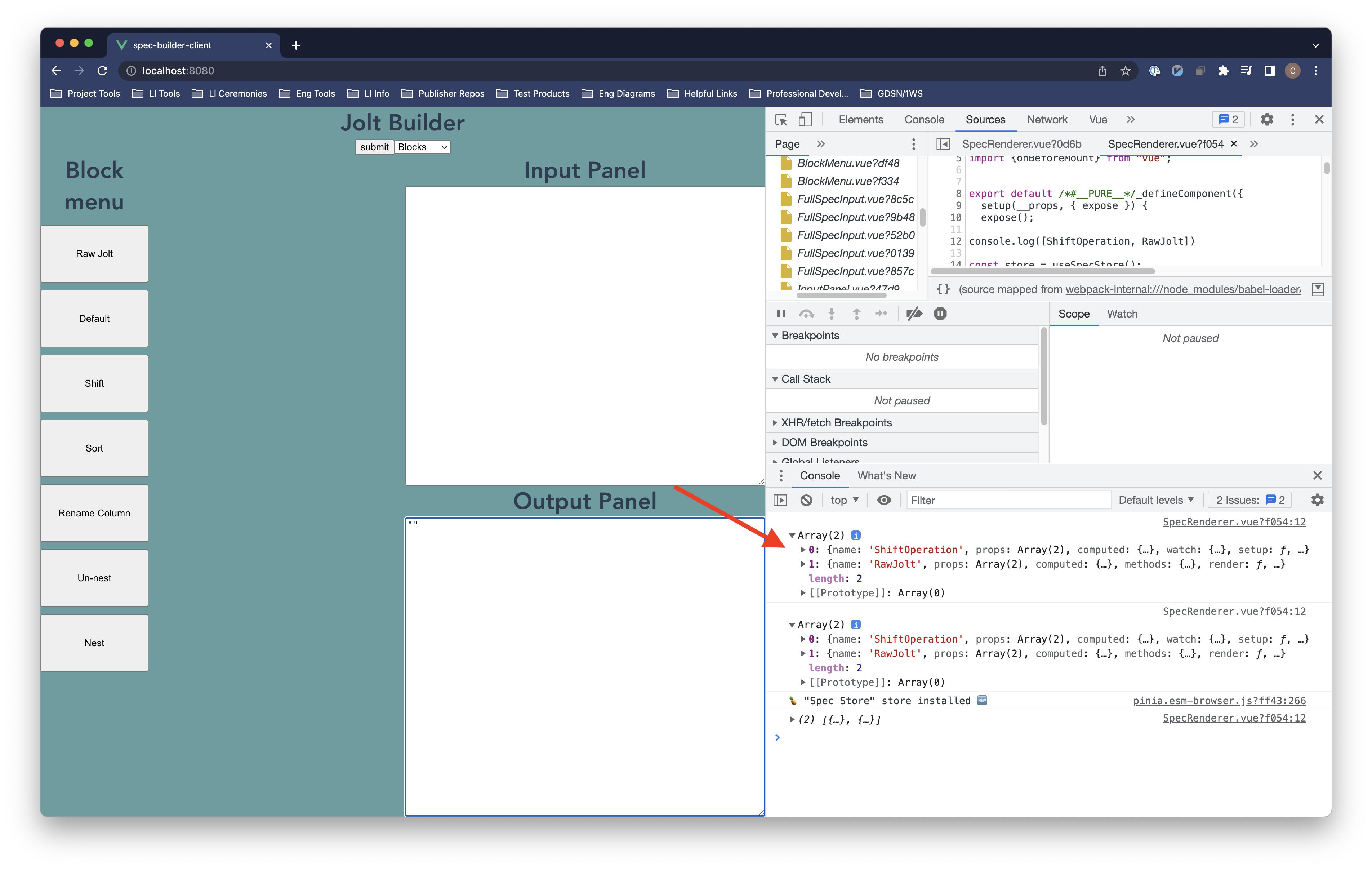
Task: Click the browser reload icon
Action: [x=103, y=71]
